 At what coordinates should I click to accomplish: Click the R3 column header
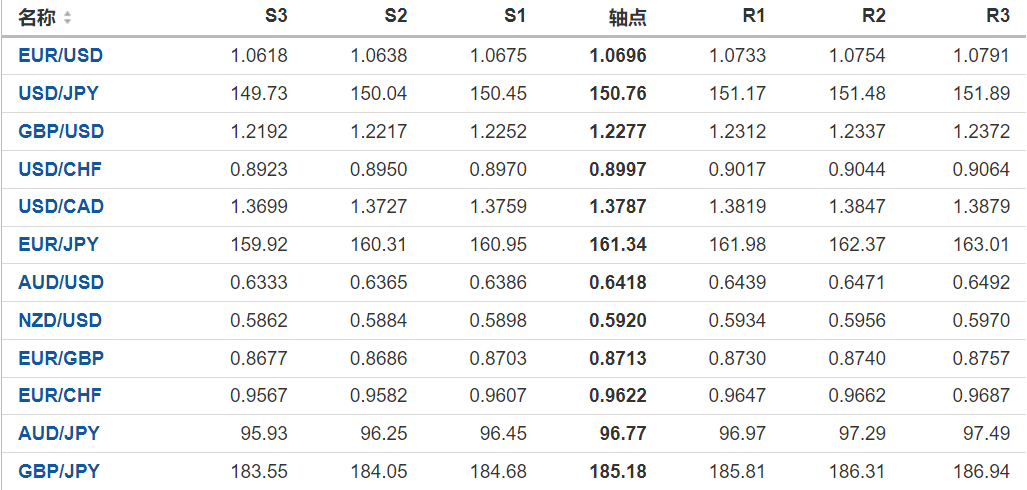point(997,17)
